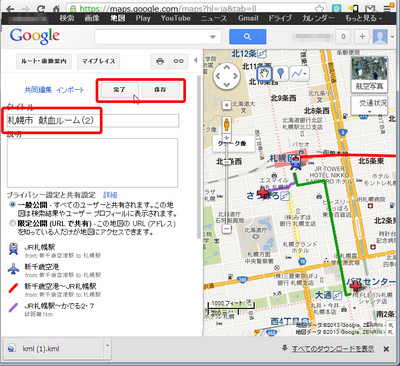
Task: Click the title field 札幌市 献血ルーム(2)
Action: 93,120
